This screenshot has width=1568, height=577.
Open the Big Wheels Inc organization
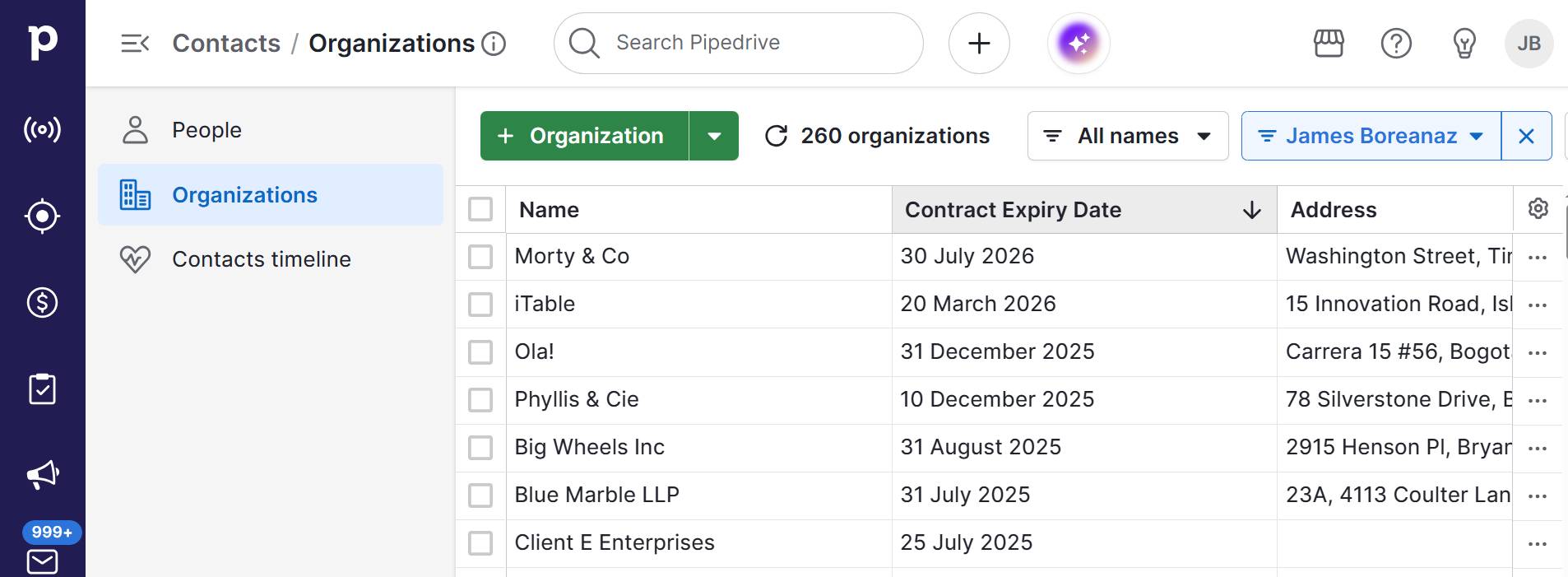click(589, 447)
